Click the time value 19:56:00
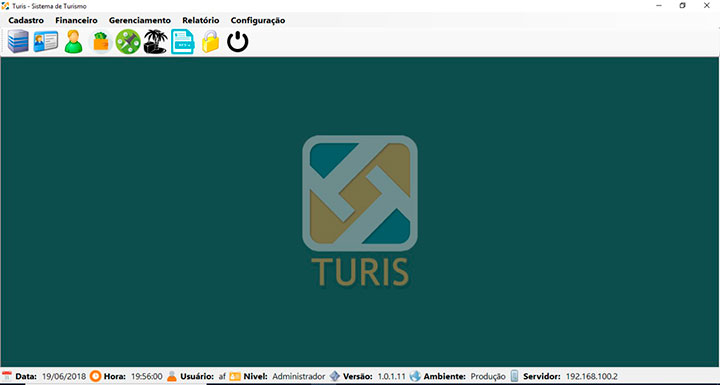The width and height of the screenshot is (720, 385). click(x=146, y=376)
